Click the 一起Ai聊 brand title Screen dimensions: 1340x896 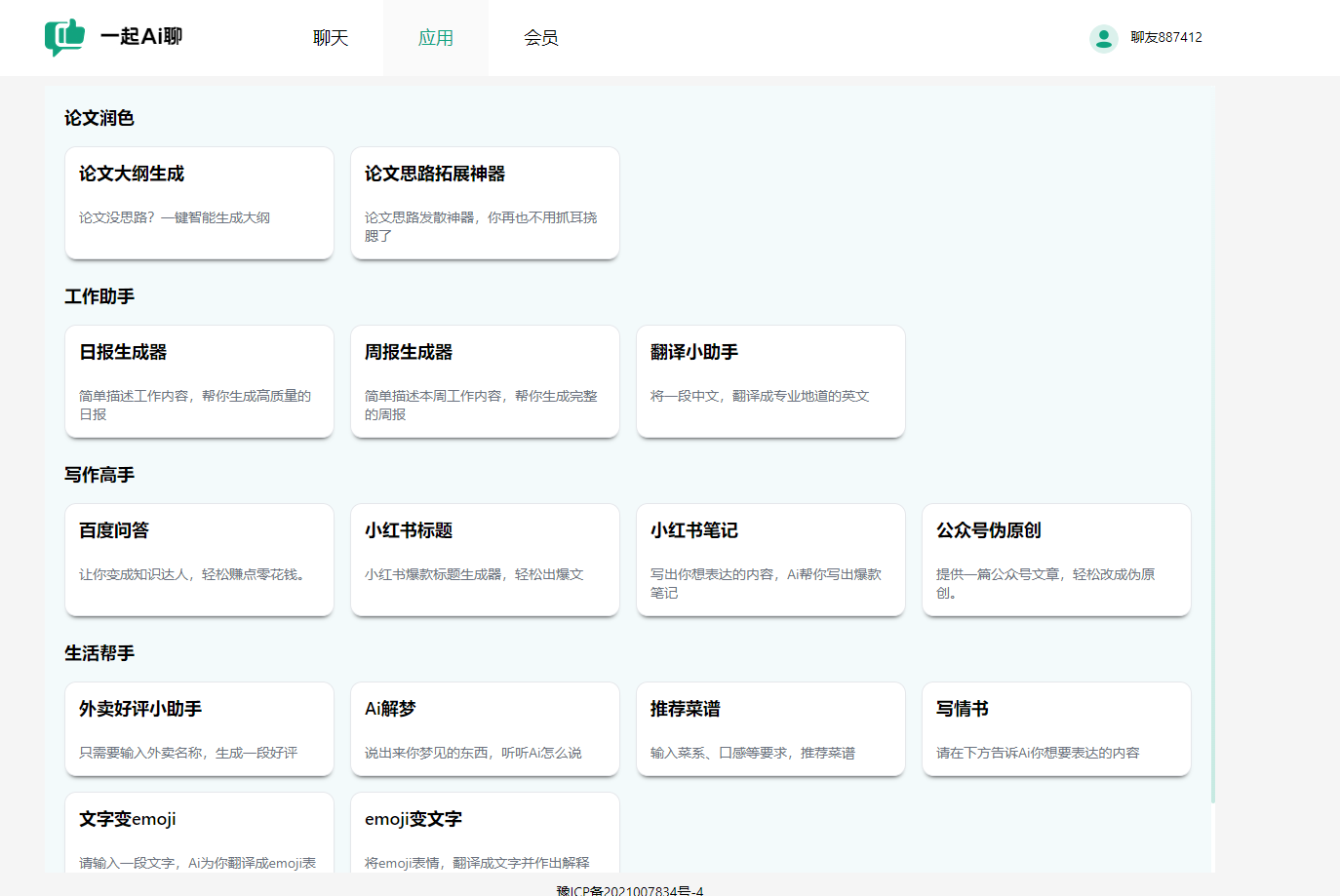pos(141,36)
